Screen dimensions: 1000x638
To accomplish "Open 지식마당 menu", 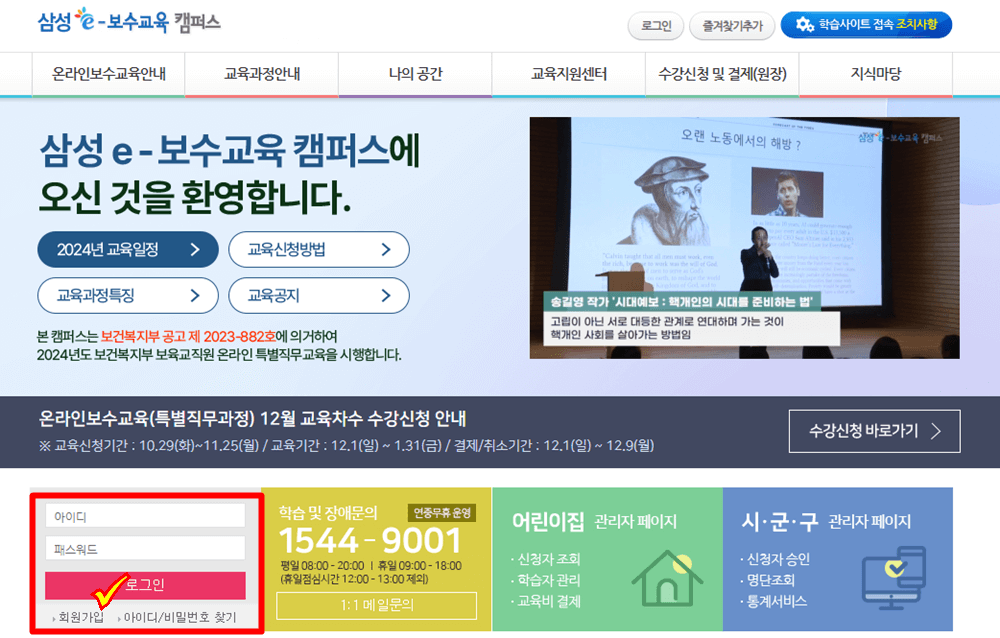I will [x=876, y=74].
